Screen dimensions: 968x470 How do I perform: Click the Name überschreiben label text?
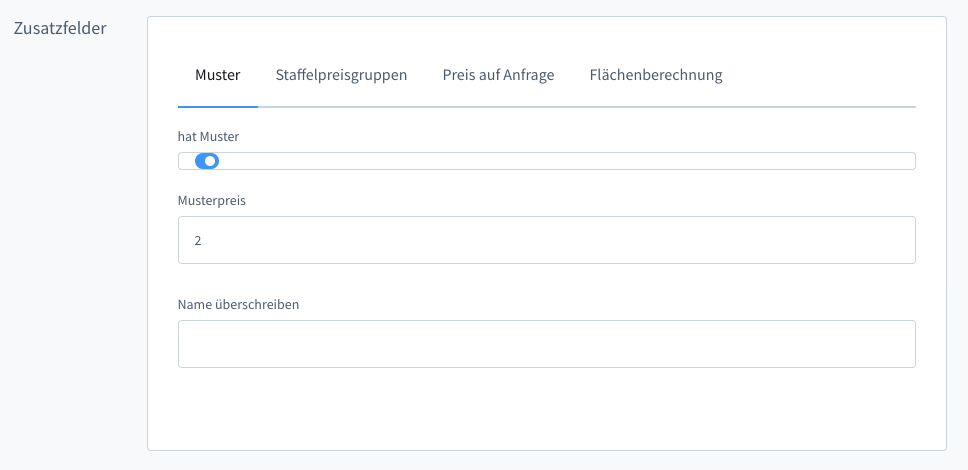238,304
